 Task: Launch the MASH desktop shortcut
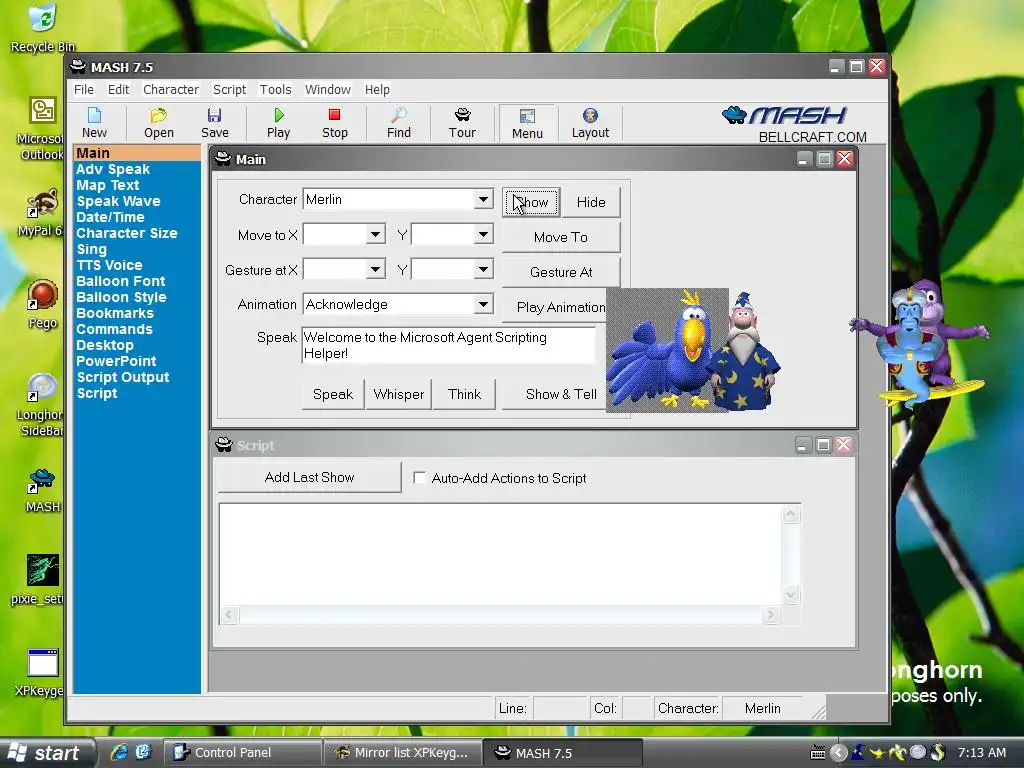(x=42, y=490)
